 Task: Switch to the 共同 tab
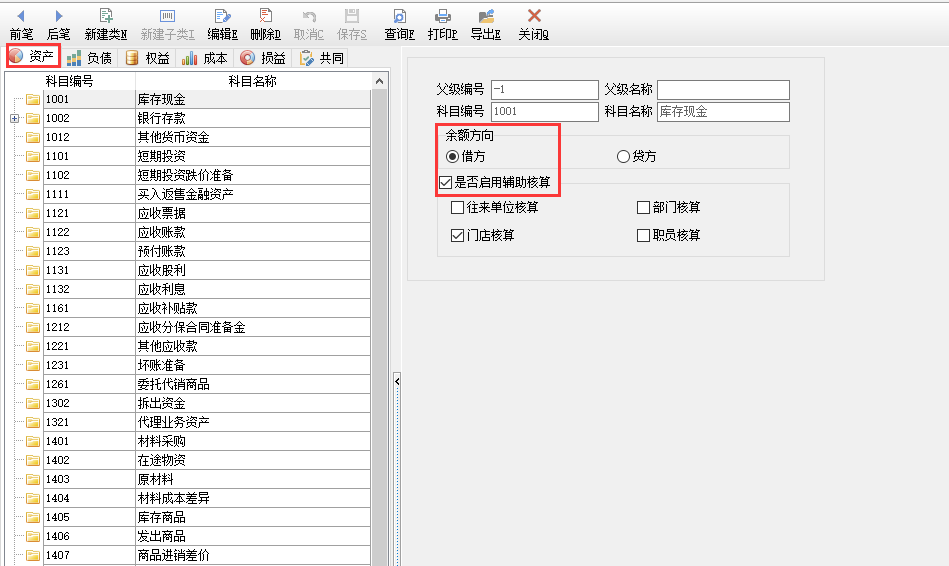pyautogui.click(x=321, y=58)
